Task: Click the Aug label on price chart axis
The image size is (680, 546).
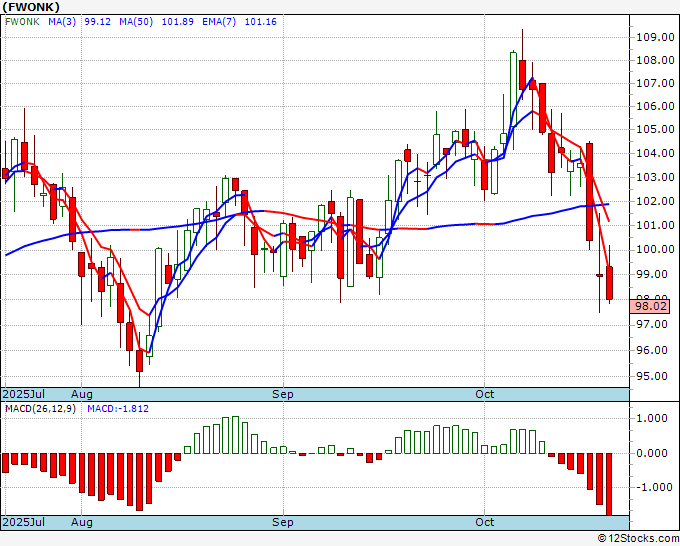Action: tap(82, 394)
